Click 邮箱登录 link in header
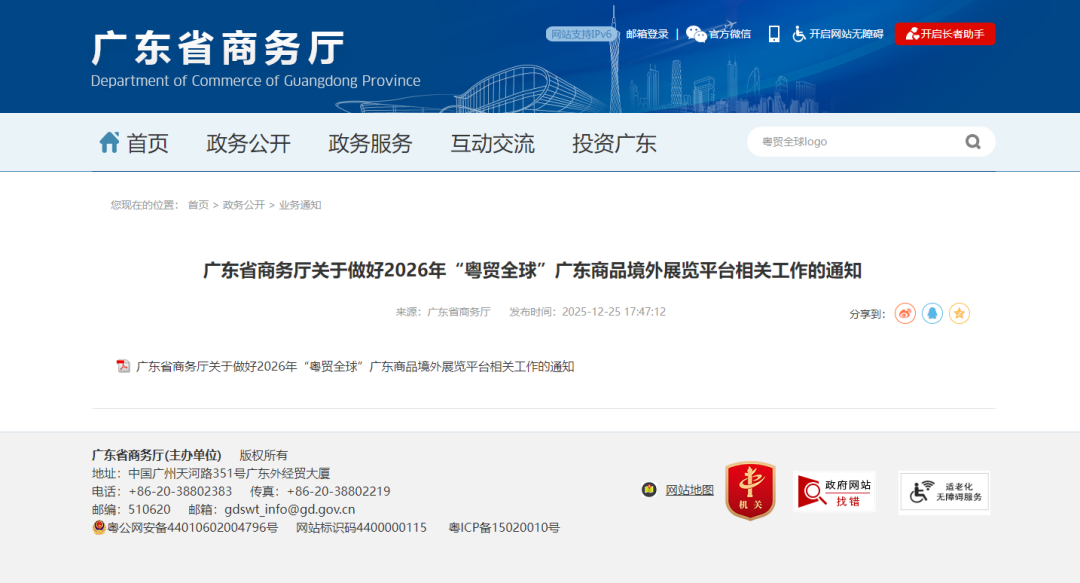Viewport: 1080px width, 583px height. click(647, 34)
